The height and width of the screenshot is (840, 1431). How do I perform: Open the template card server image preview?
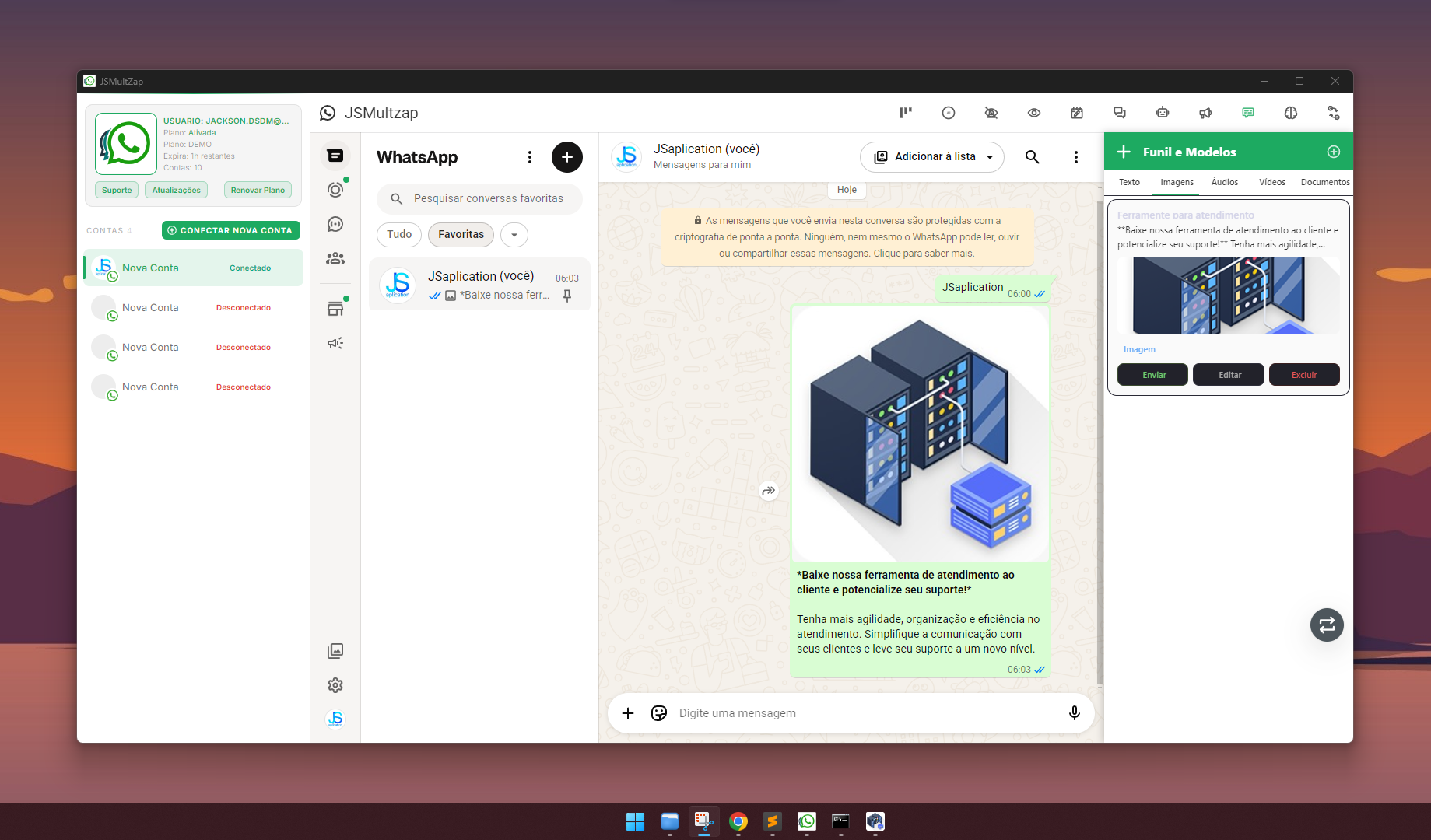pyautogui.click(x=1229, y=296)
